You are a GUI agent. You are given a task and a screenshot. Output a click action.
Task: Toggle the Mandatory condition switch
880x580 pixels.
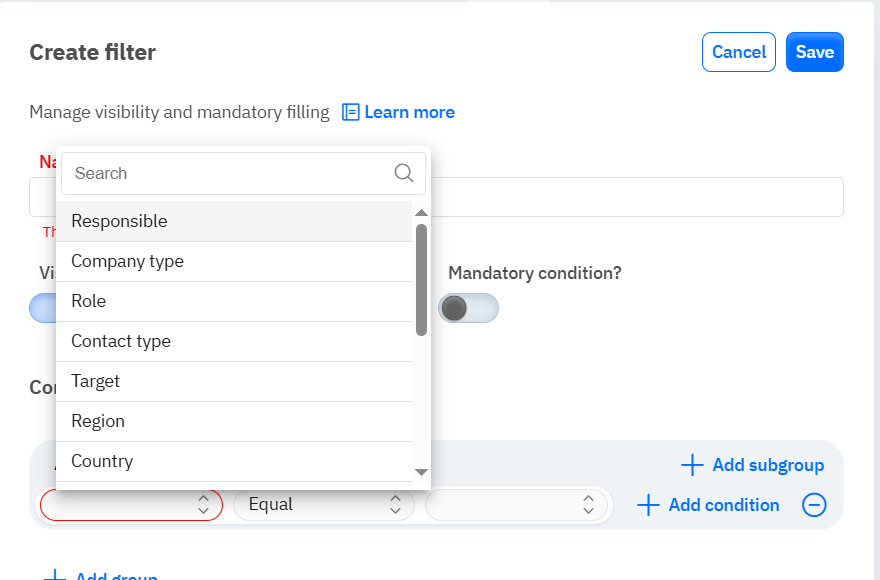coord(468,308)
